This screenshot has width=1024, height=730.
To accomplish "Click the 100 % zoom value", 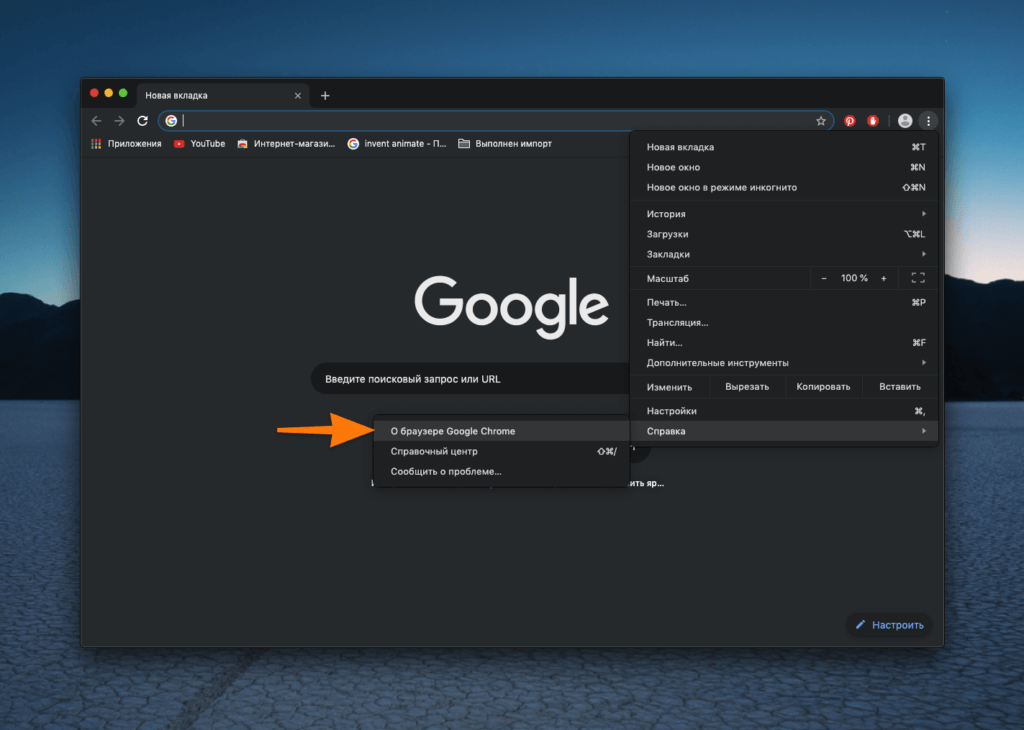I will coord(854,278).
